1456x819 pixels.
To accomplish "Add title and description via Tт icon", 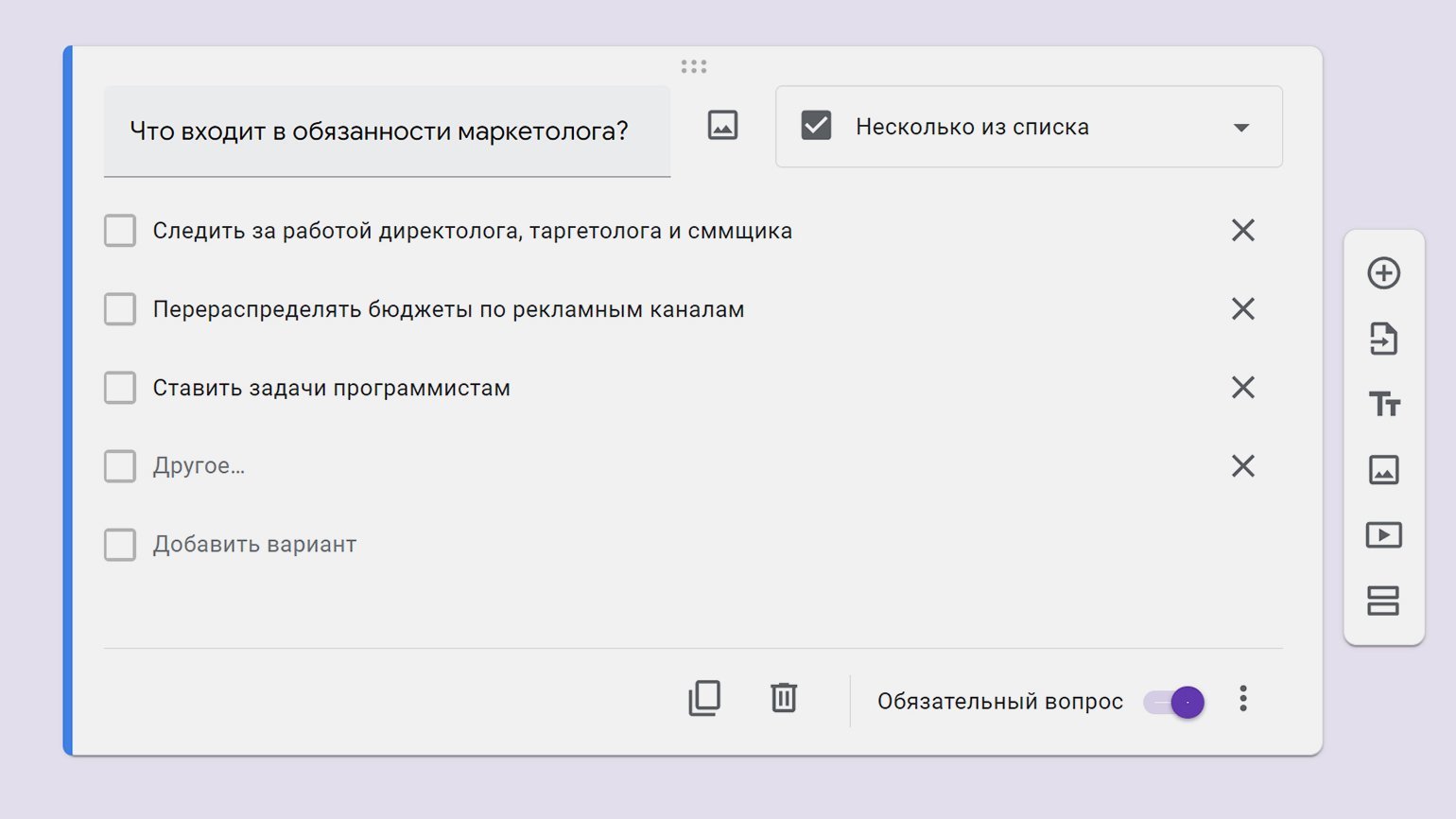I will click(1384, 404).
